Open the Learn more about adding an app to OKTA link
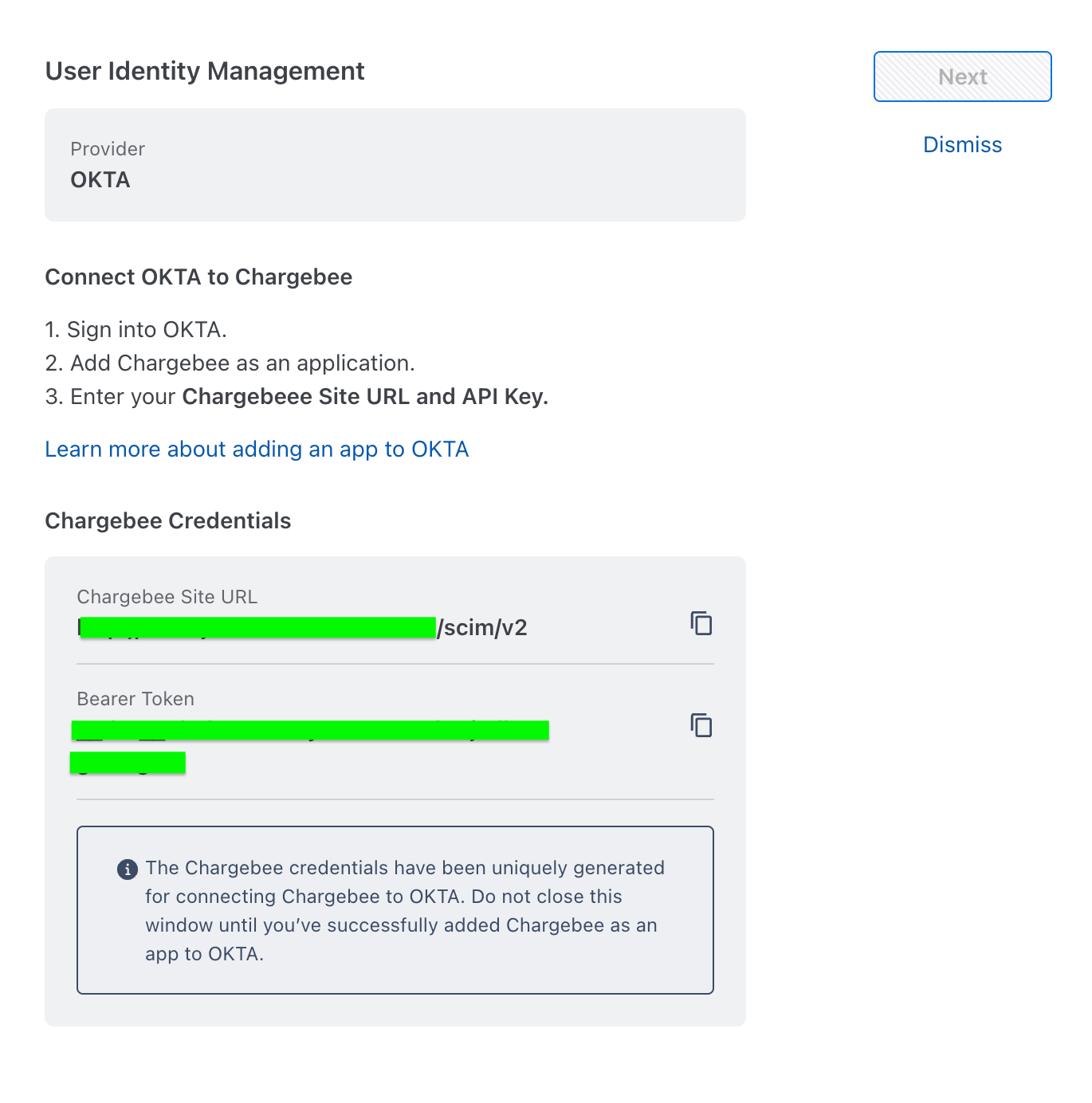Viewport: 1092px width, 1103px height. click(257, 449)
